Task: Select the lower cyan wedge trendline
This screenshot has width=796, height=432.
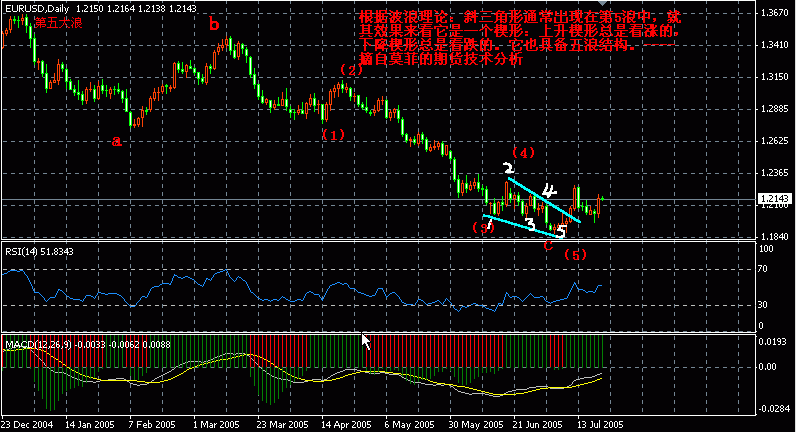Action: (x=522, y=226)
